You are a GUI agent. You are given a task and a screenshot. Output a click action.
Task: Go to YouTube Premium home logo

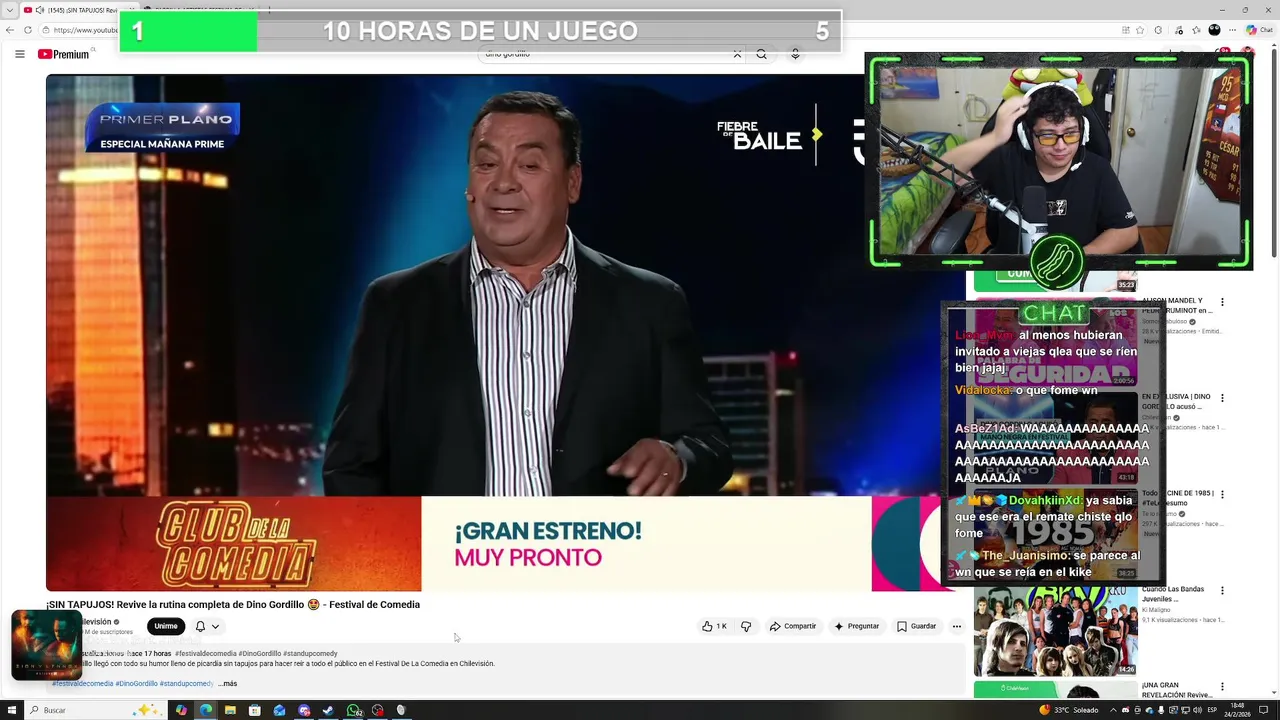tap(64, 54)
